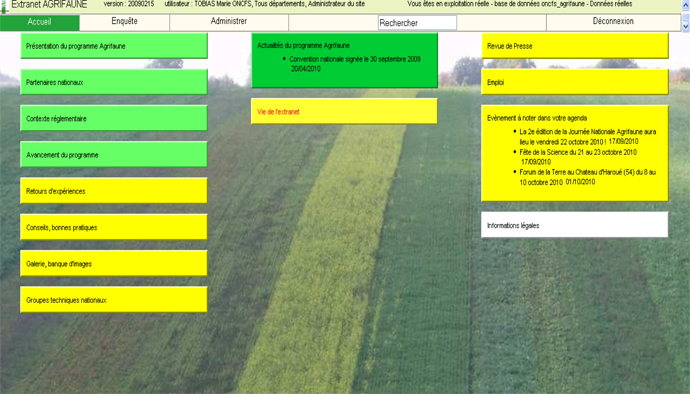Open Revue de Presse
Image resolution: width=690 pixels, height=394 pixels.
click(x=575, y=46)
